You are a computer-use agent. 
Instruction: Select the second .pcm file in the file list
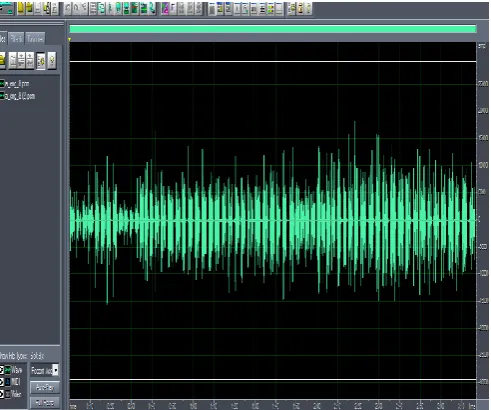click(x=17, y=96)
